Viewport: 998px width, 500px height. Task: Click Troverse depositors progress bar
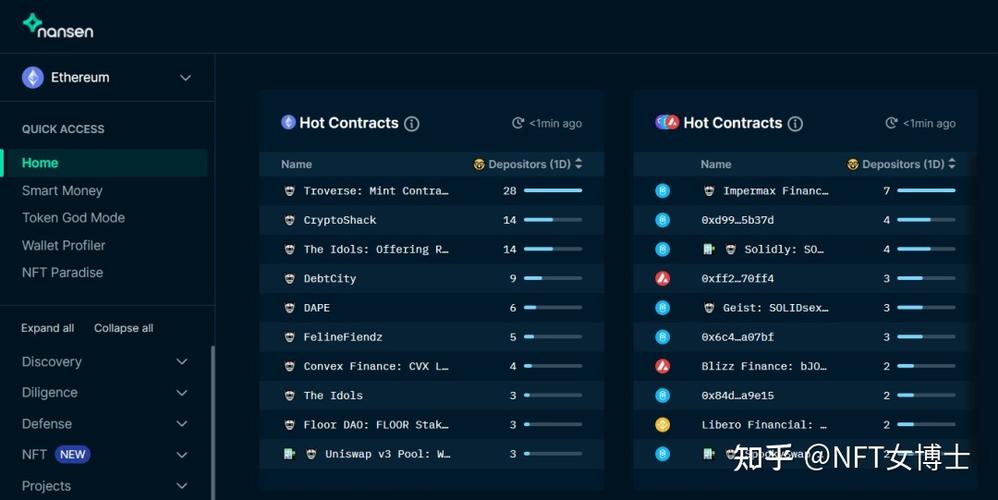point(552,190)
